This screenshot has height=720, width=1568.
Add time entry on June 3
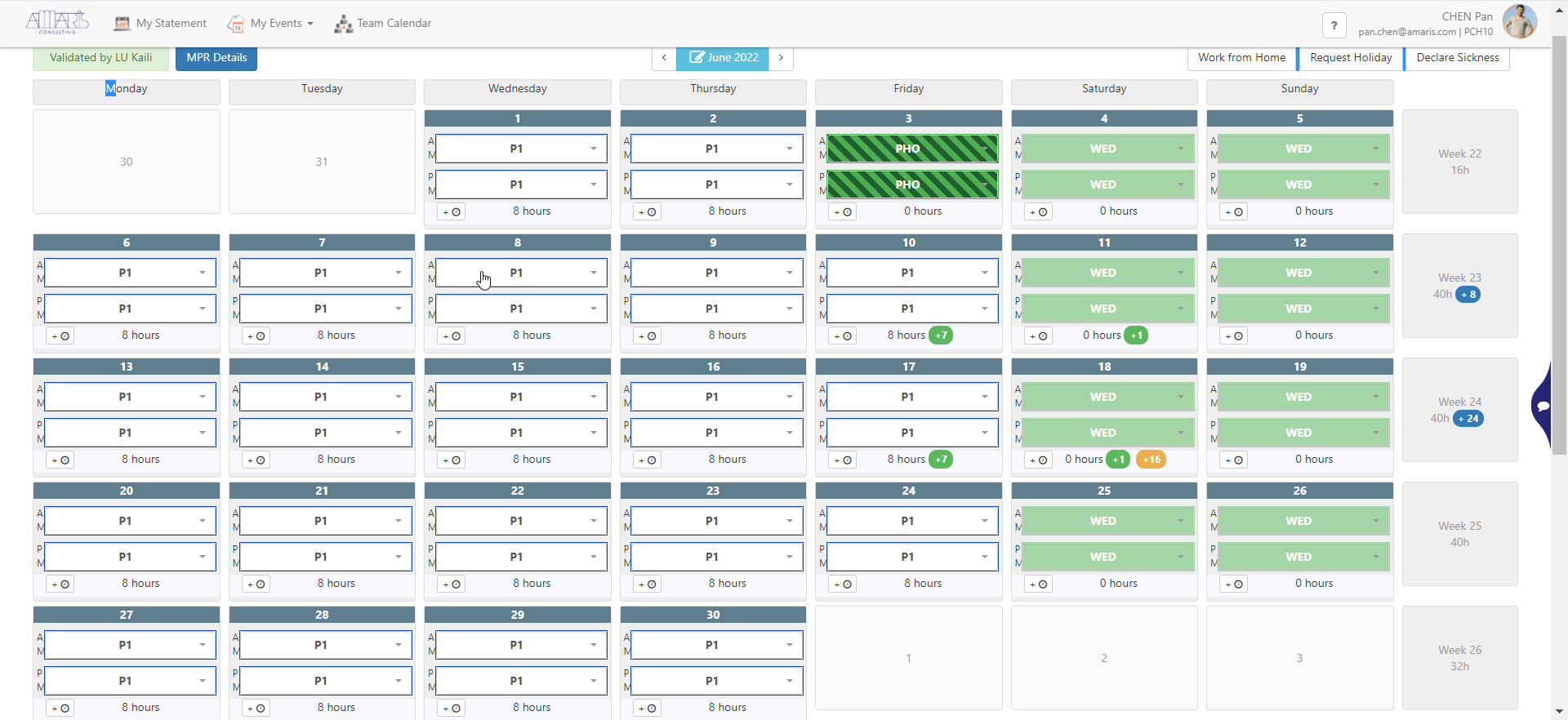pyautogui.click(x=843, y=212)
